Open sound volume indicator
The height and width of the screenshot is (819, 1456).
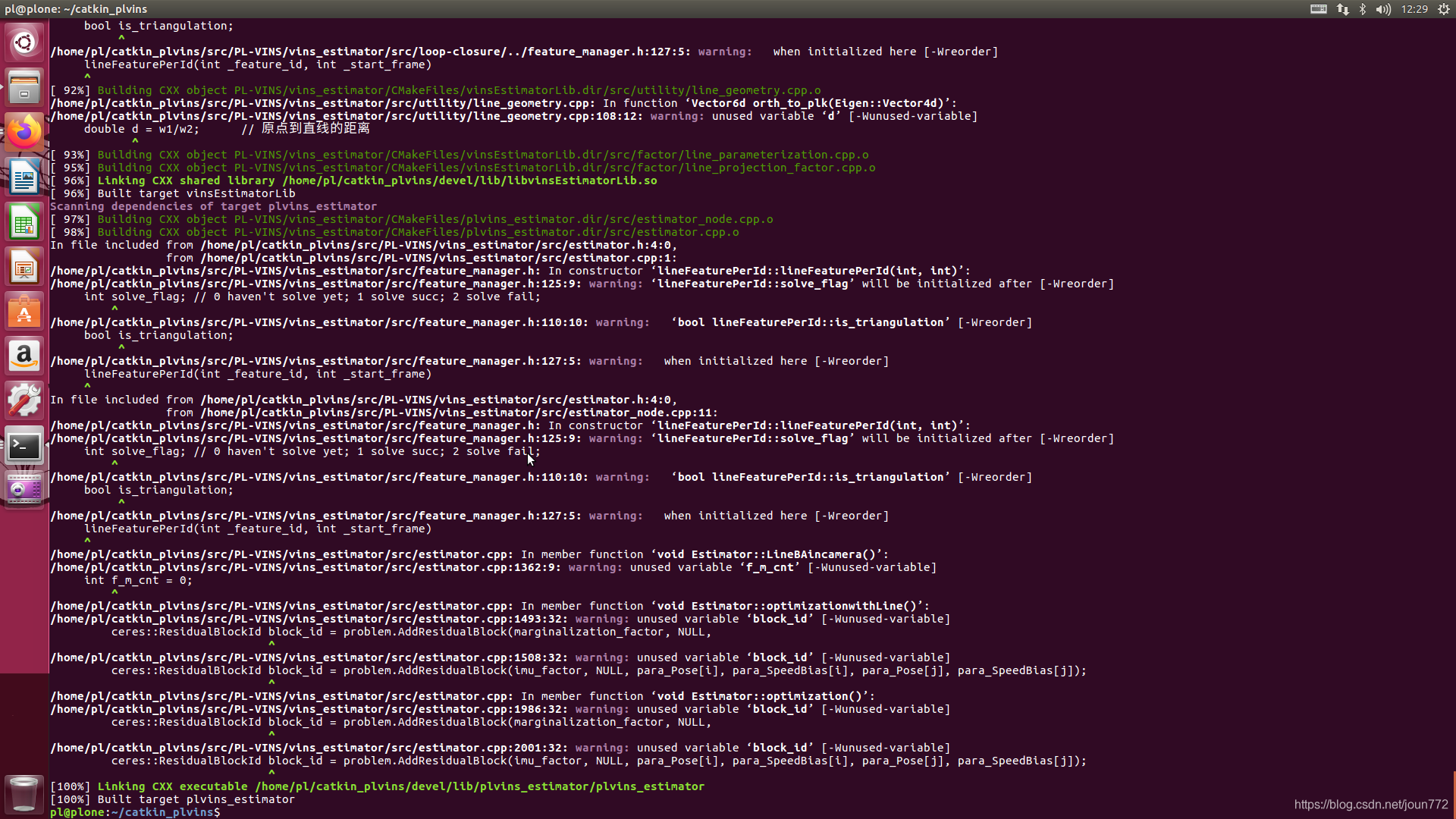(x=1383, y=9)
